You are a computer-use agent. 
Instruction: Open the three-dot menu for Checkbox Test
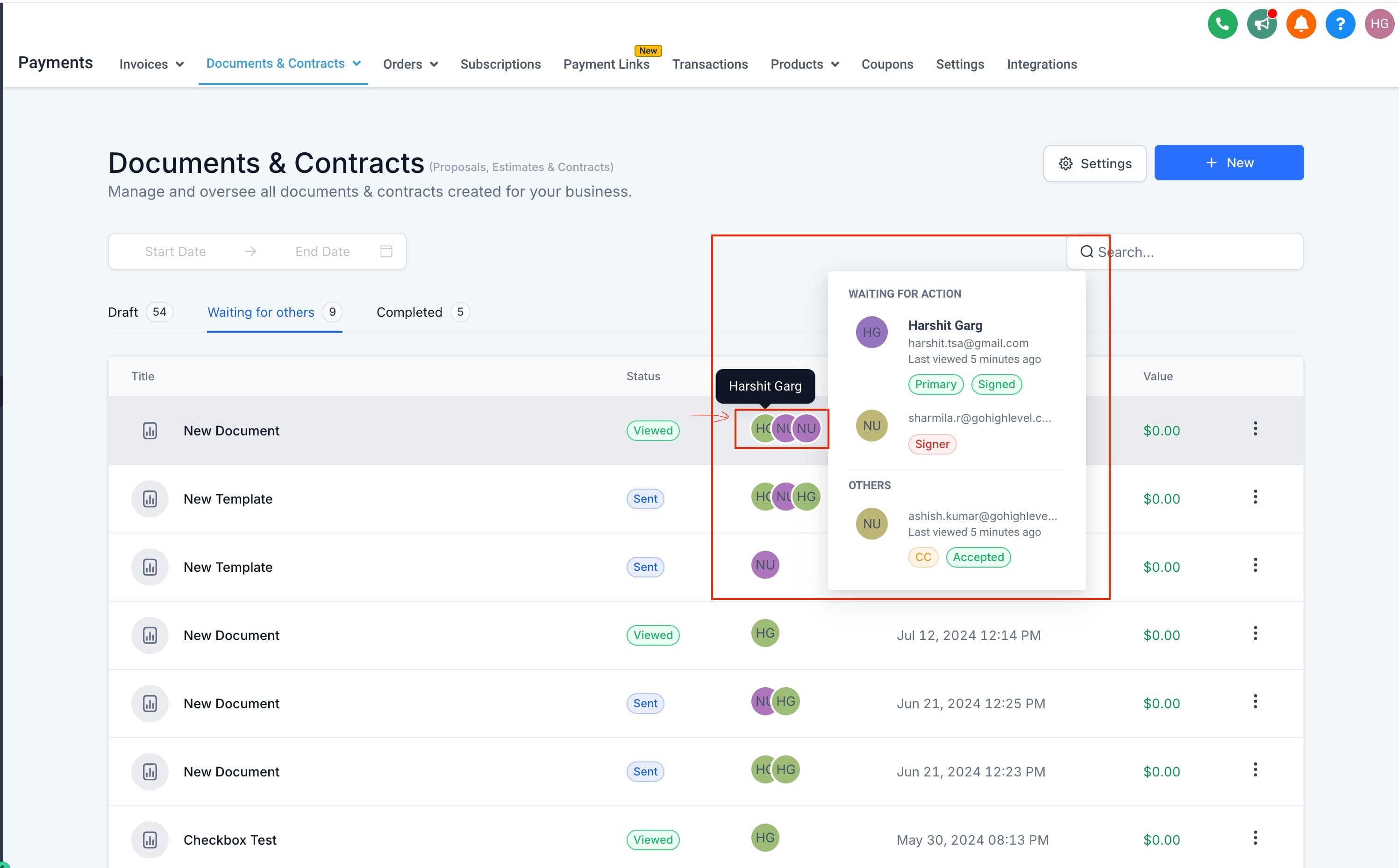[x=1255, y=838]
